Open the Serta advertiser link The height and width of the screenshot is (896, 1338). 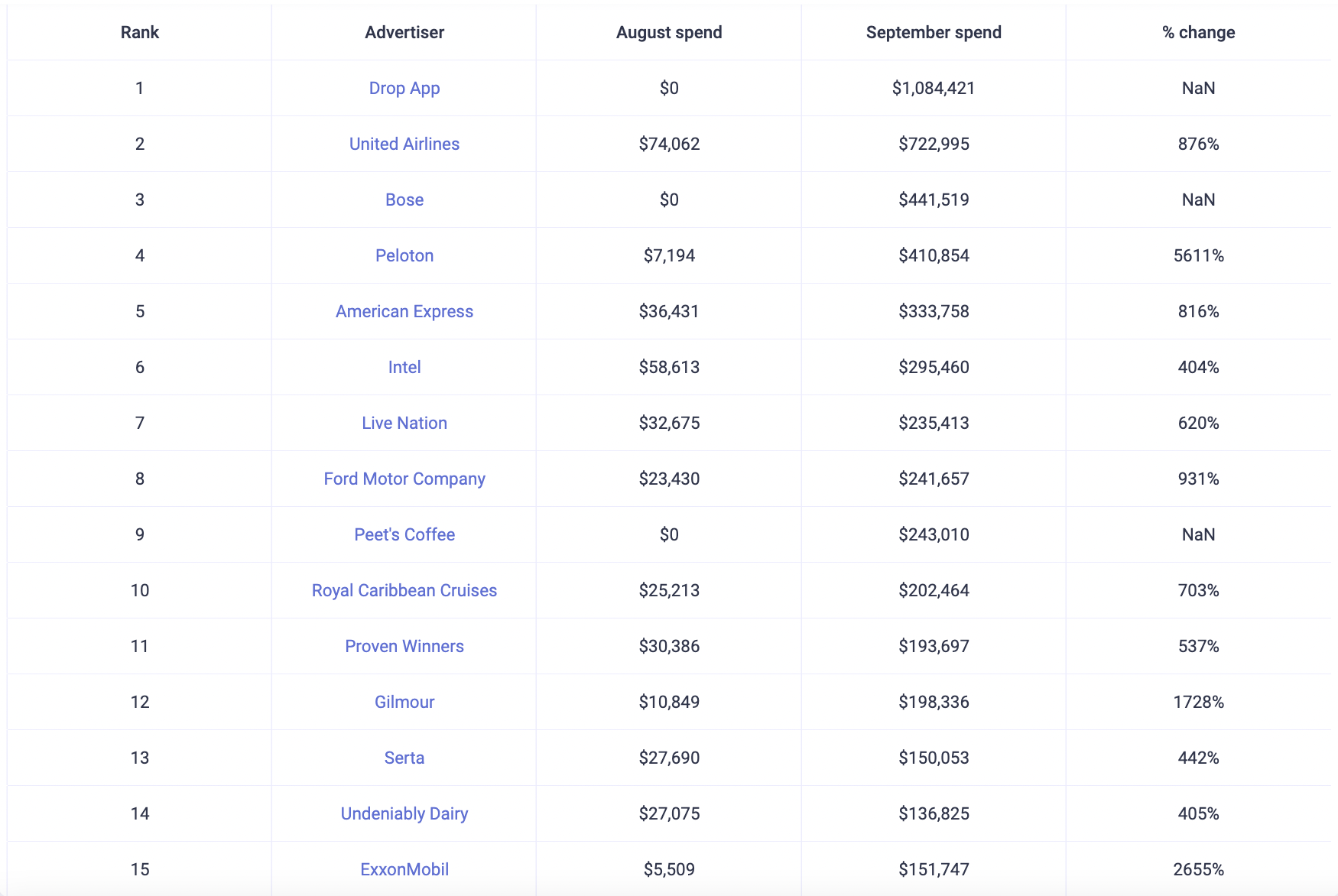click(x=404, y=758)
